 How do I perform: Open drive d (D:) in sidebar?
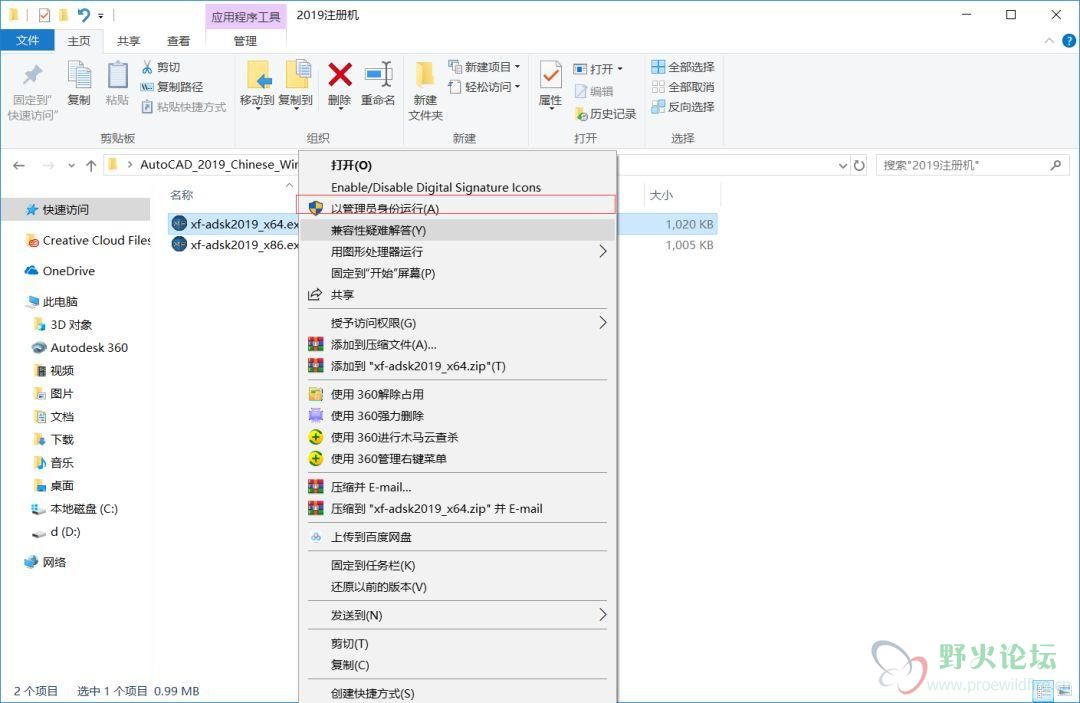56,532
